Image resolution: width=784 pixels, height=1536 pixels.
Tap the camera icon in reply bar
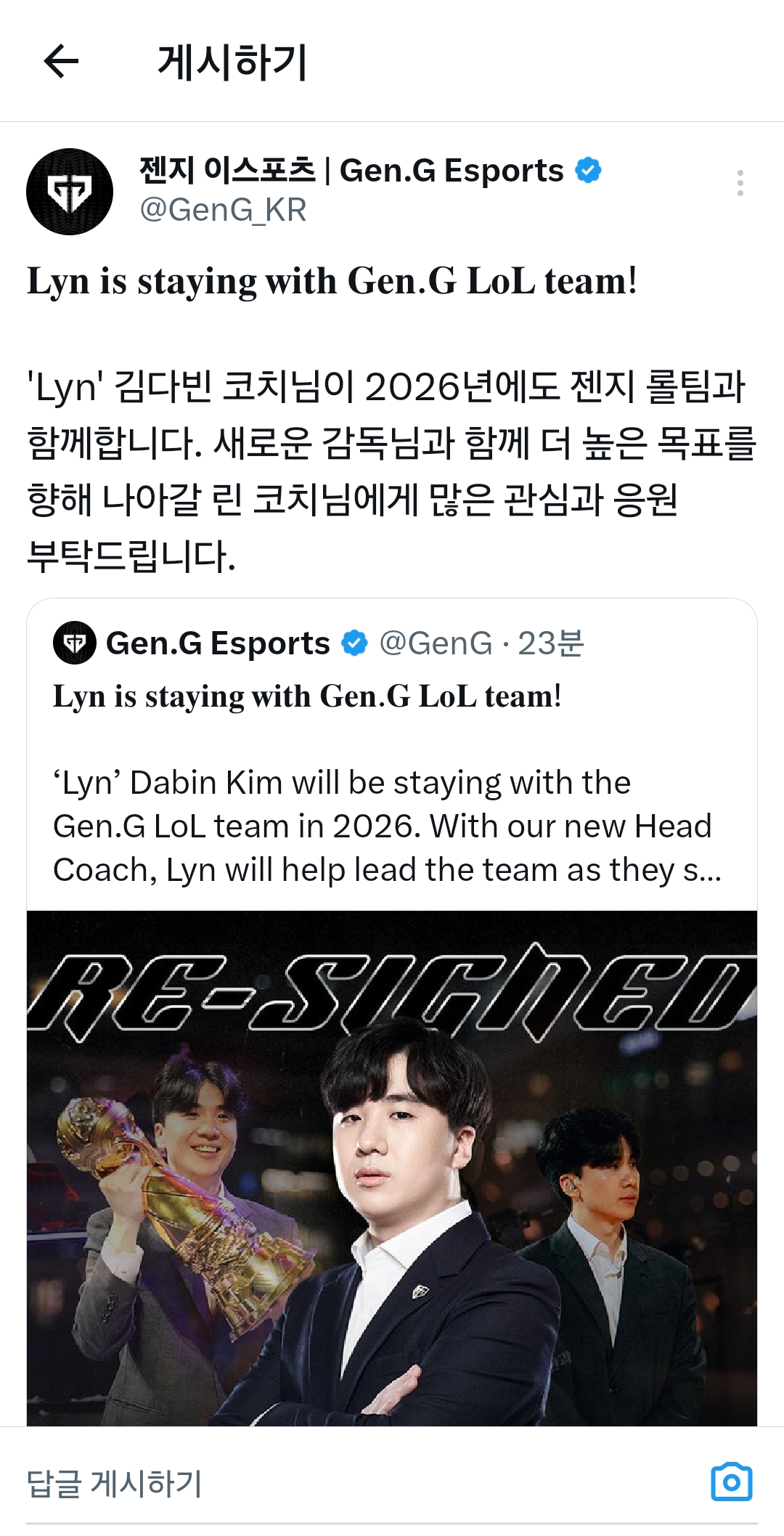(x=732, y=1482)
